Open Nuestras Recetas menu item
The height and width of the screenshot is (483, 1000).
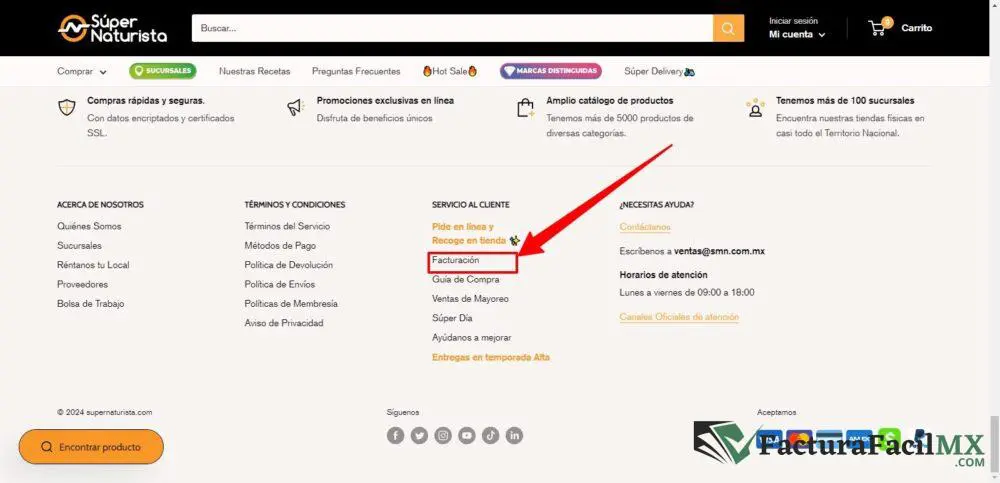[x=254, y=71]
